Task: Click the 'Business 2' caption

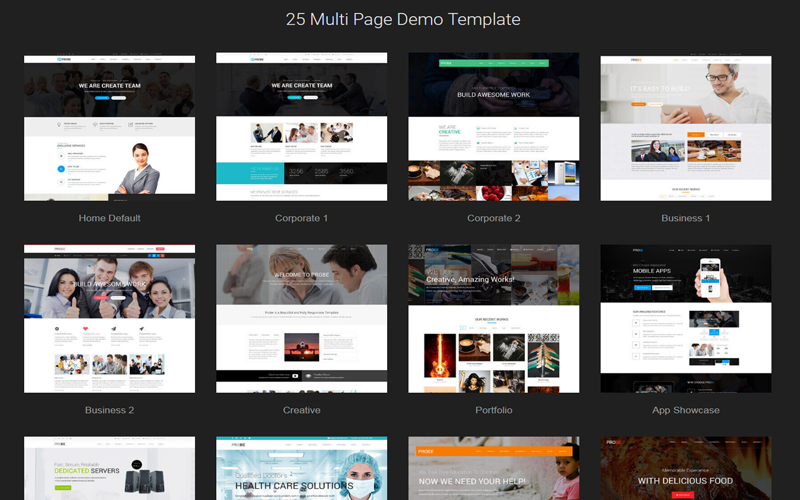Action: 109,410
